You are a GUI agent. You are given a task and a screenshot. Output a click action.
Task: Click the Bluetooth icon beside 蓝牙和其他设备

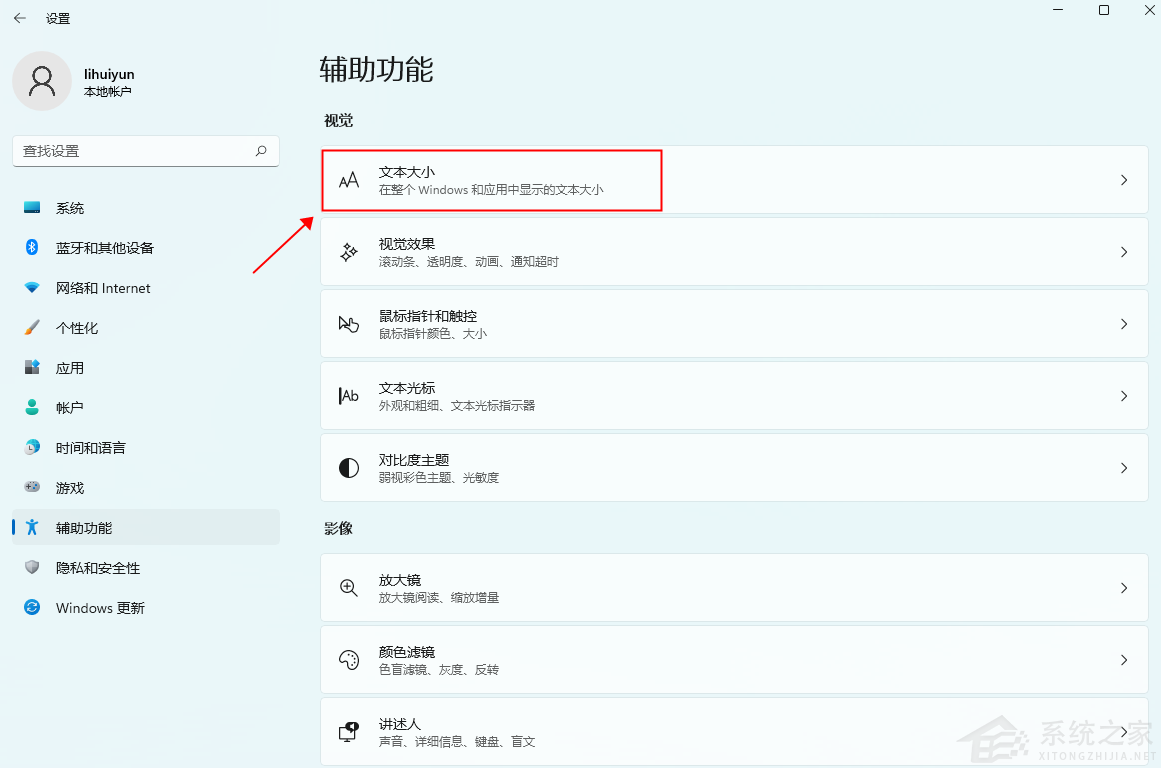[x=32, y=247]
